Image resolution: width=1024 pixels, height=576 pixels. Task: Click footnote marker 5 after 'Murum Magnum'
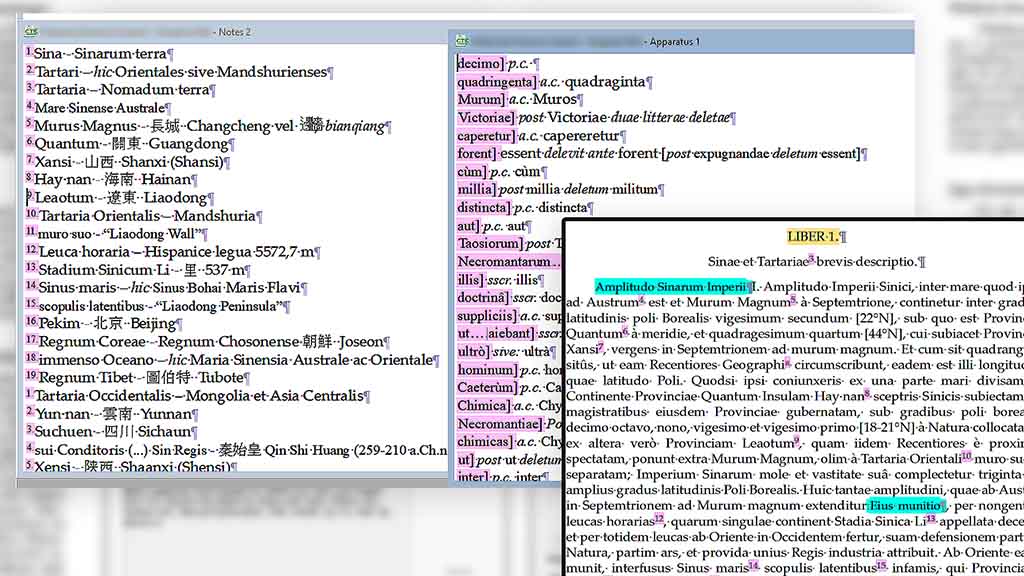pos(793,300)
